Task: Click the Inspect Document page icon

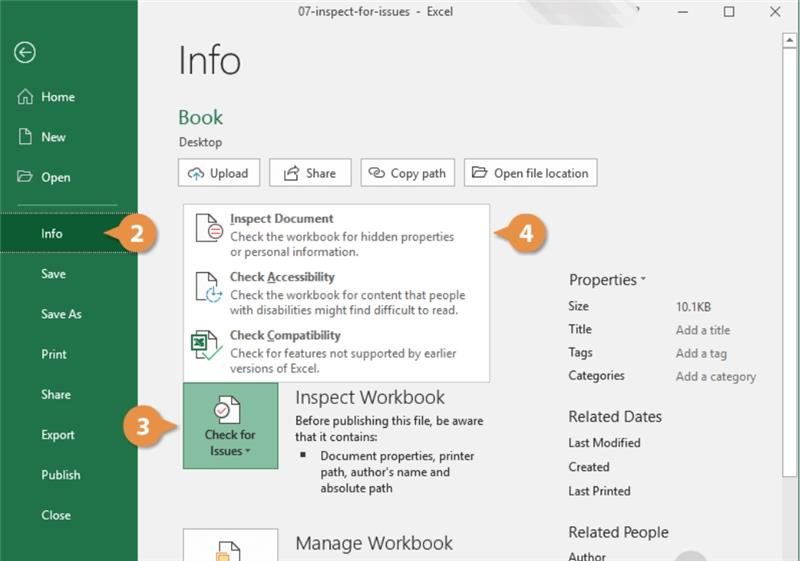Action: tap(209, 228)
